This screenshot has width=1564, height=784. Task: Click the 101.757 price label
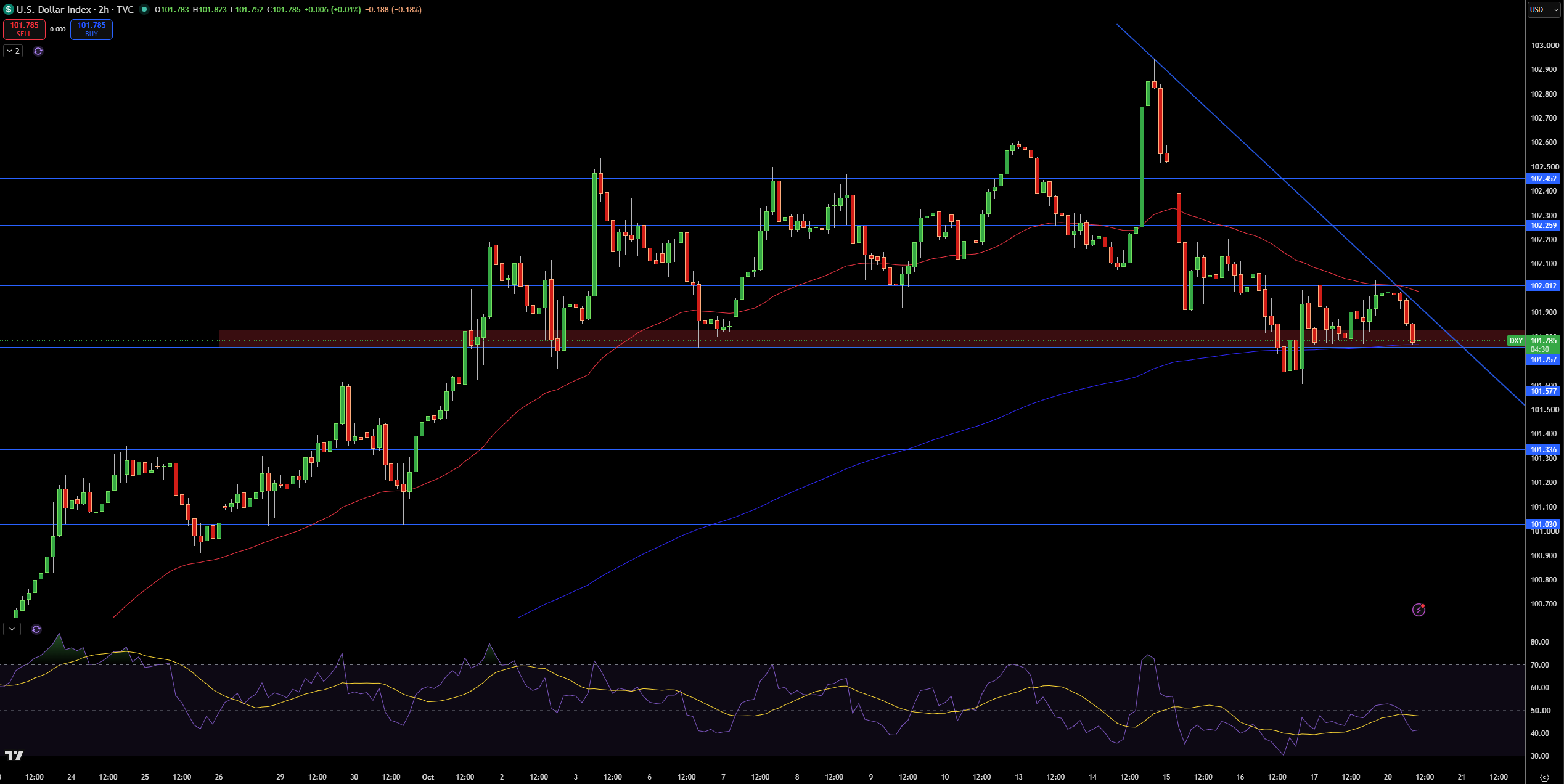[x=1544, y=360]
